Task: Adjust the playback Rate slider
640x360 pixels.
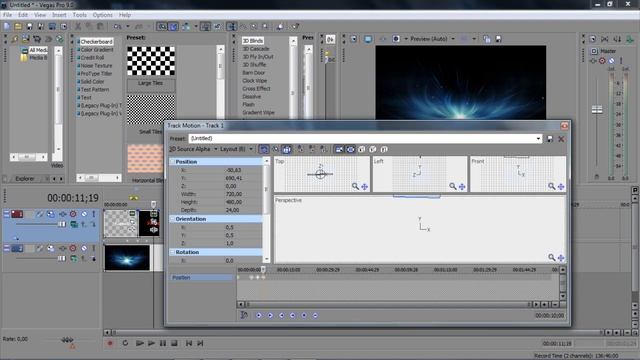Action: [x=67, y=340]
